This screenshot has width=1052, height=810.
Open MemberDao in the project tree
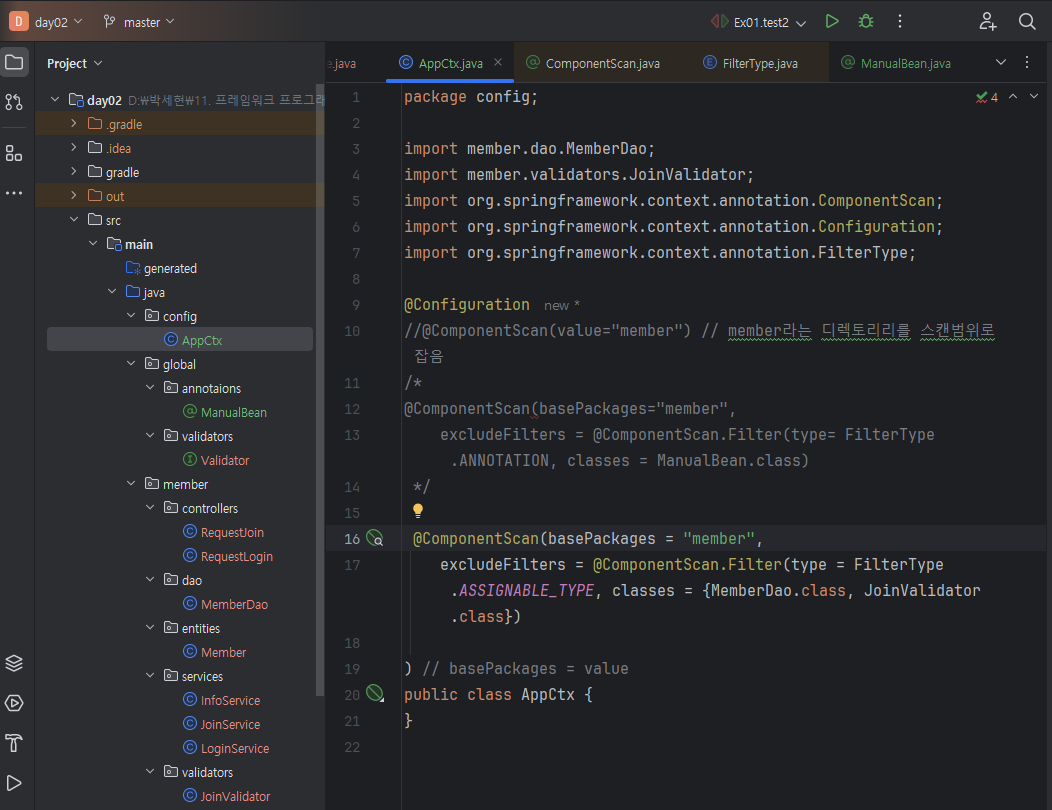click(x=234, y=604)
